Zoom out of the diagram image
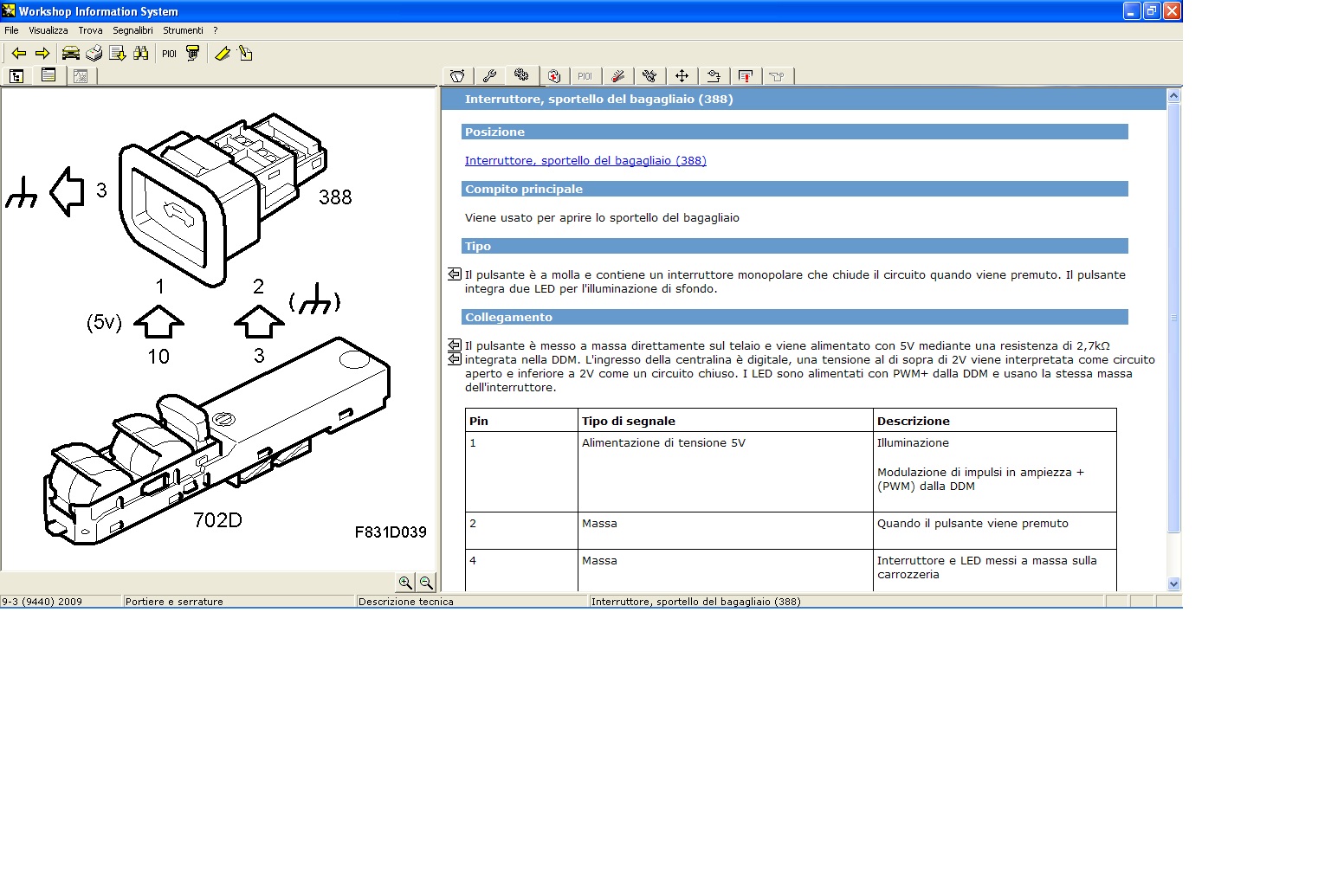The image size is (1344, 896). tap(426, 583)
